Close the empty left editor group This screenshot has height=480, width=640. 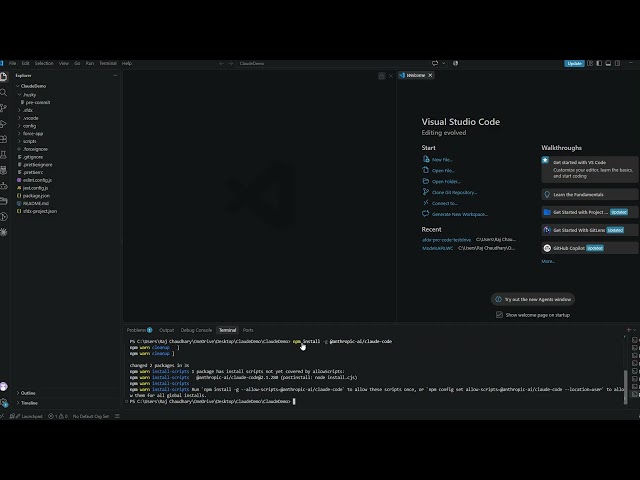[391, 76]
